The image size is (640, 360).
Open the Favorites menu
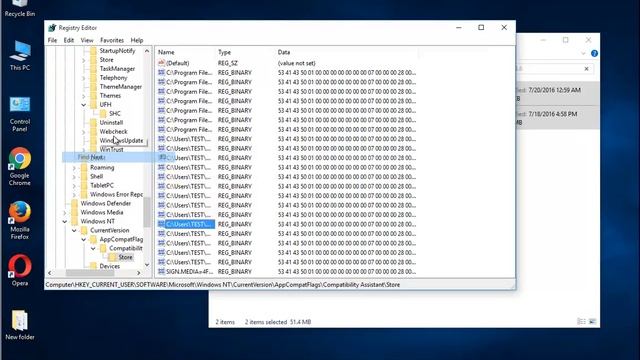click(x=112, y=40)
